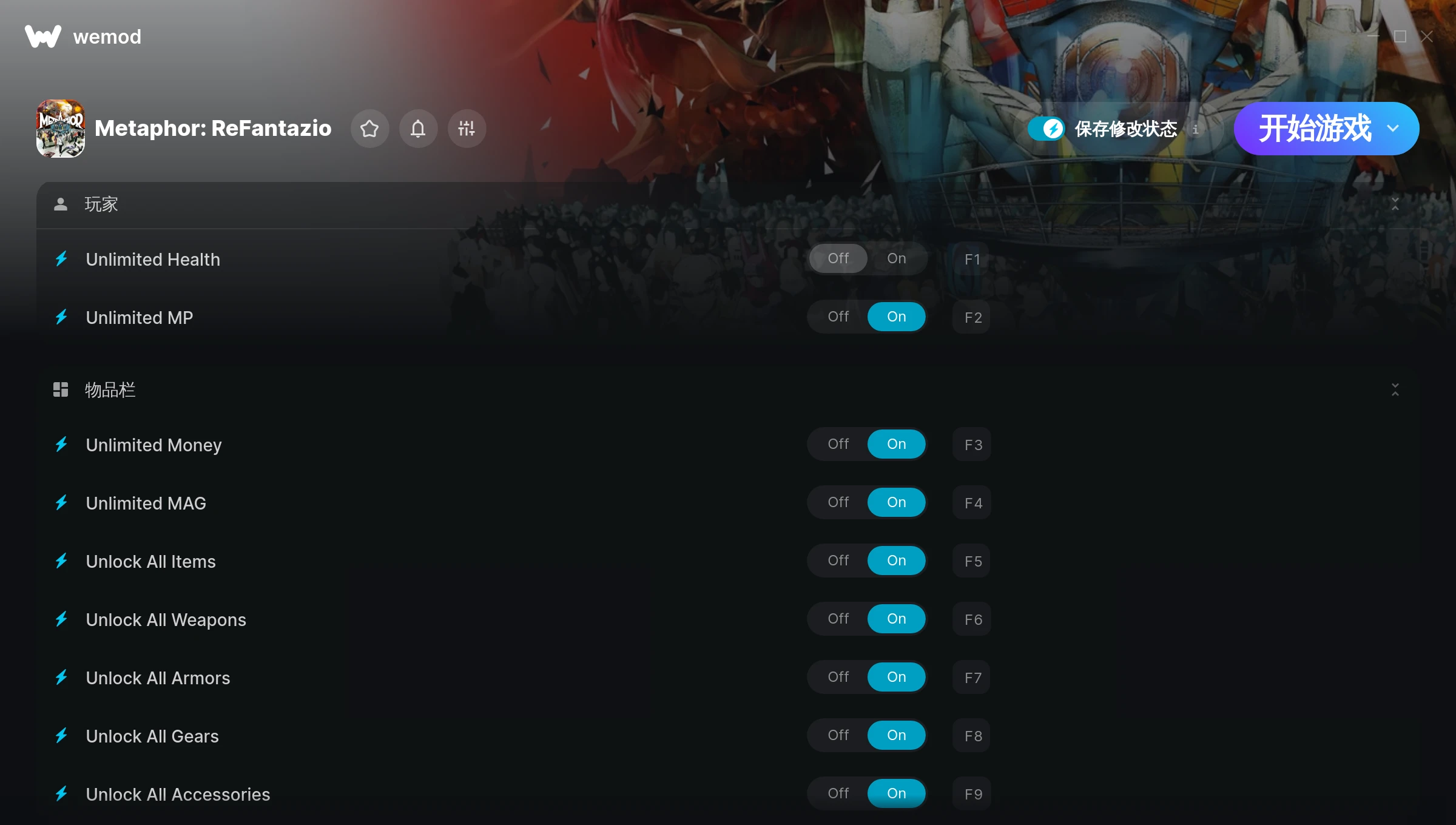
Task: Click the lightning bolt icon next to Unlimited MP
Action: (62, 317)
